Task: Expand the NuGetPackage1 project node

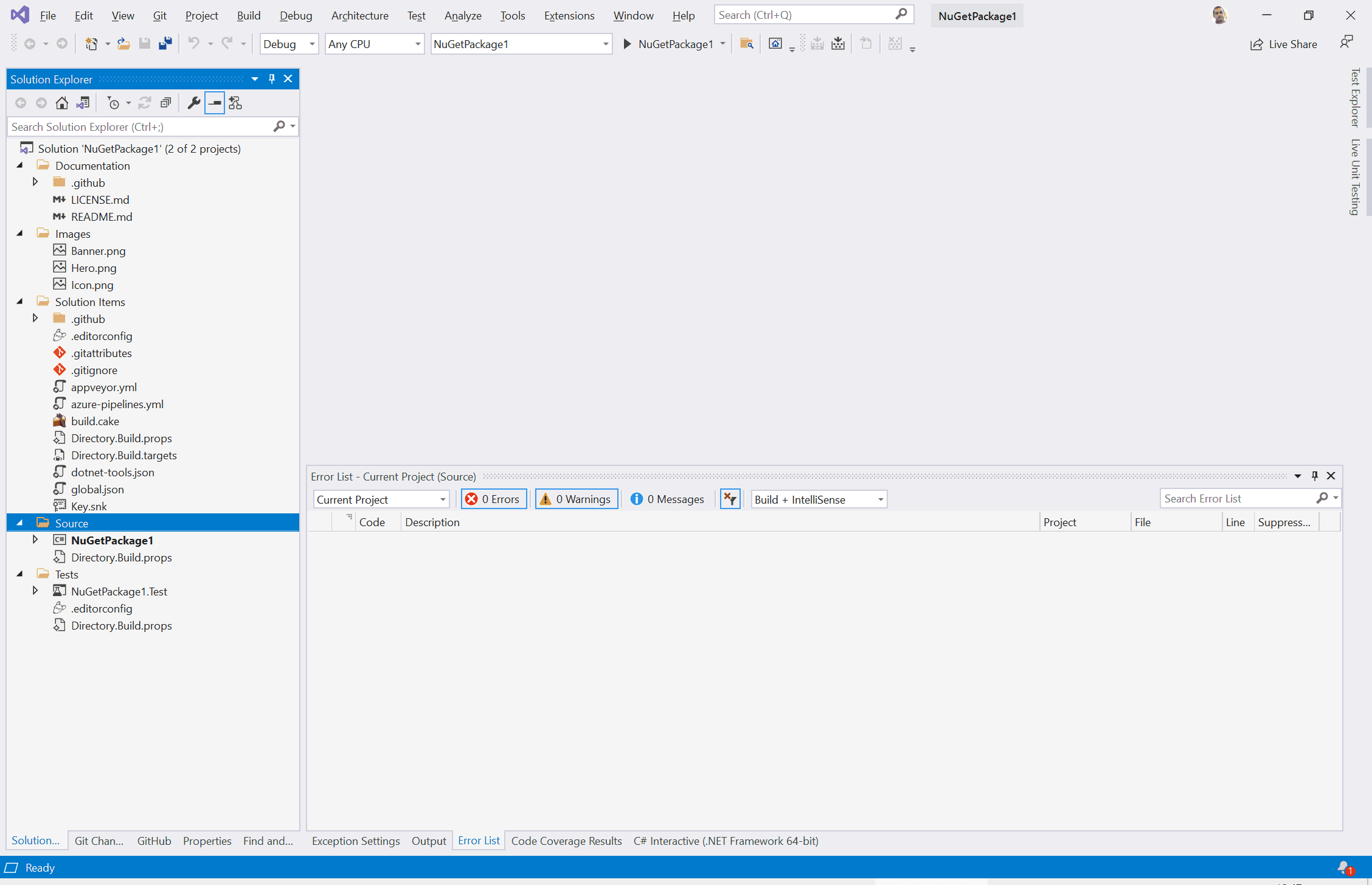Action: (35, 540)
